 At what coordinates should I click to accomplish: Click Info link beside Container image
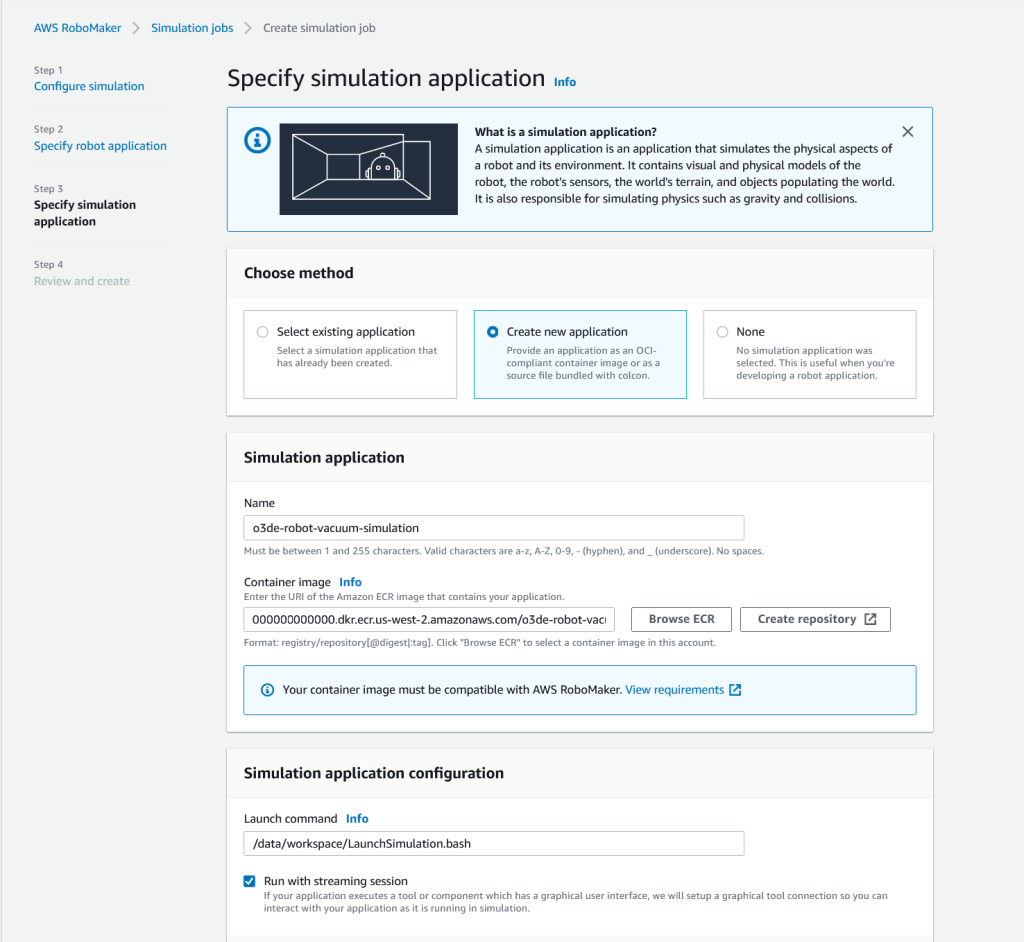350,582
